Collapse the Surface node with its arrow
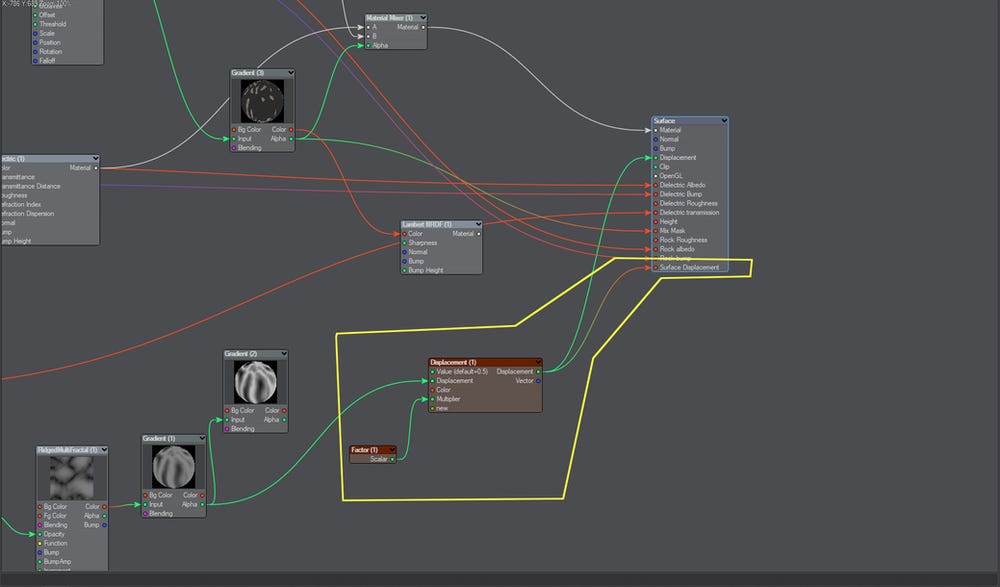 click(724, 121)
